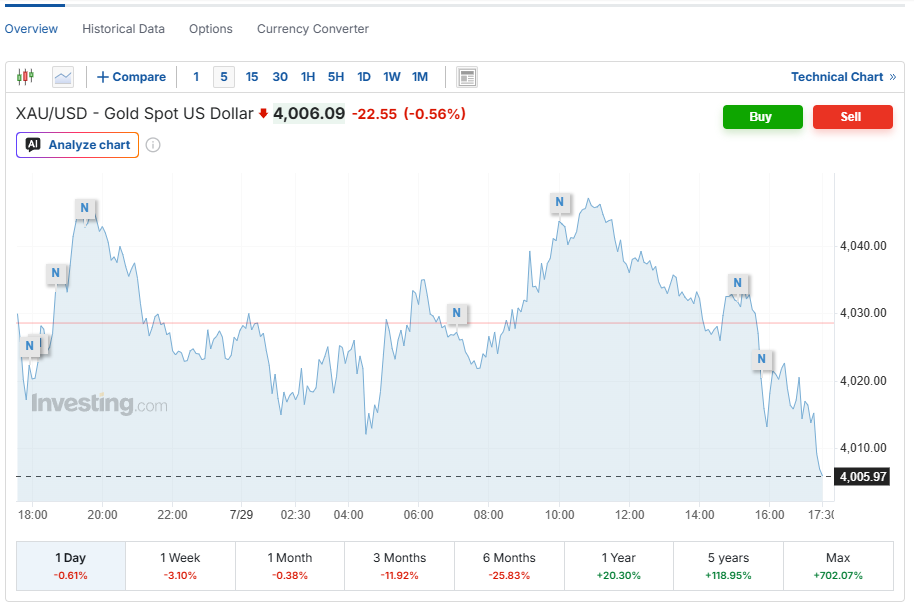Viewport: 914px width, 611px height.
Task: Open the Historical Data tab
Action: 124,29
